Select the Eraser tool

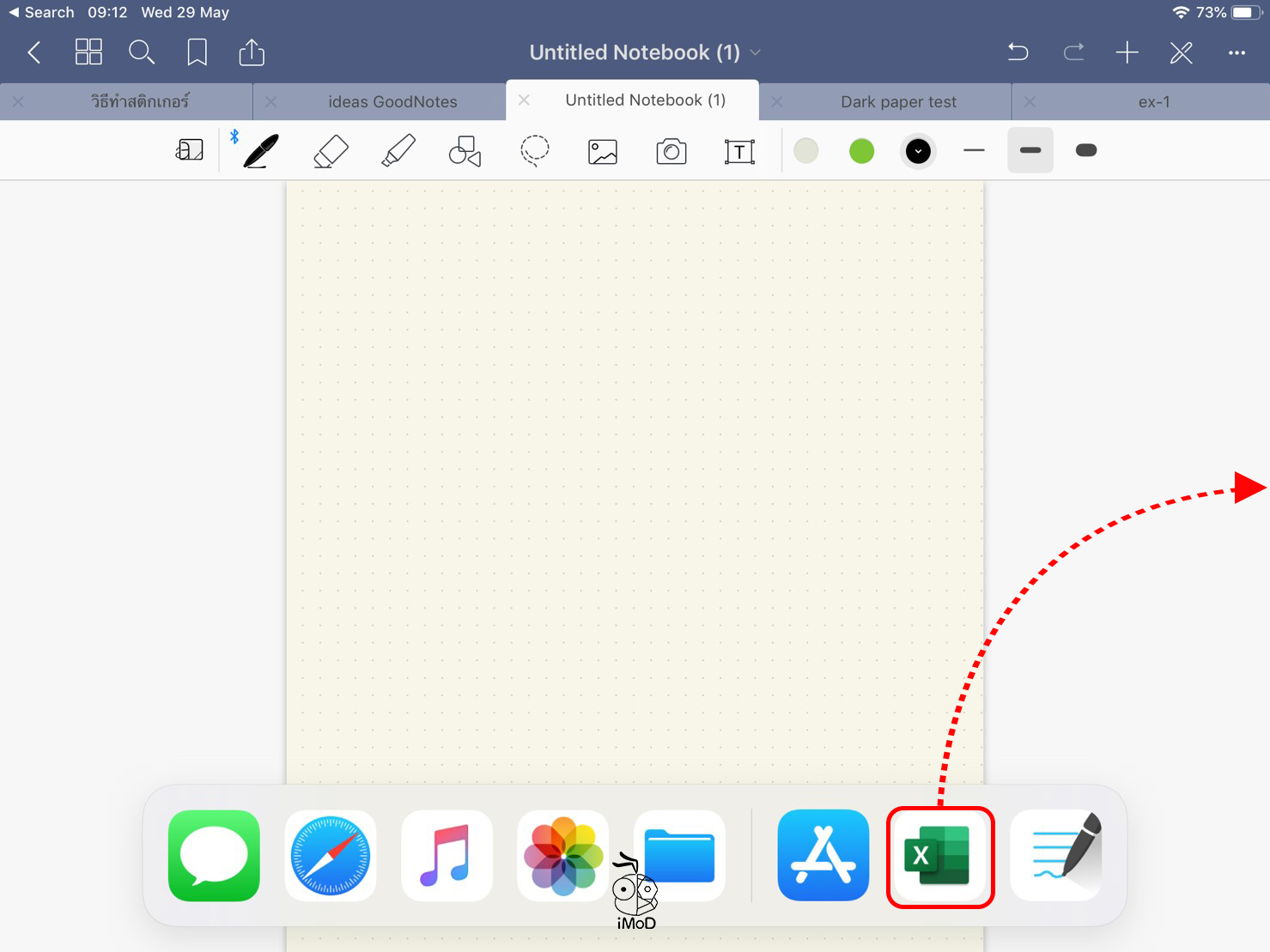[331, 151]
